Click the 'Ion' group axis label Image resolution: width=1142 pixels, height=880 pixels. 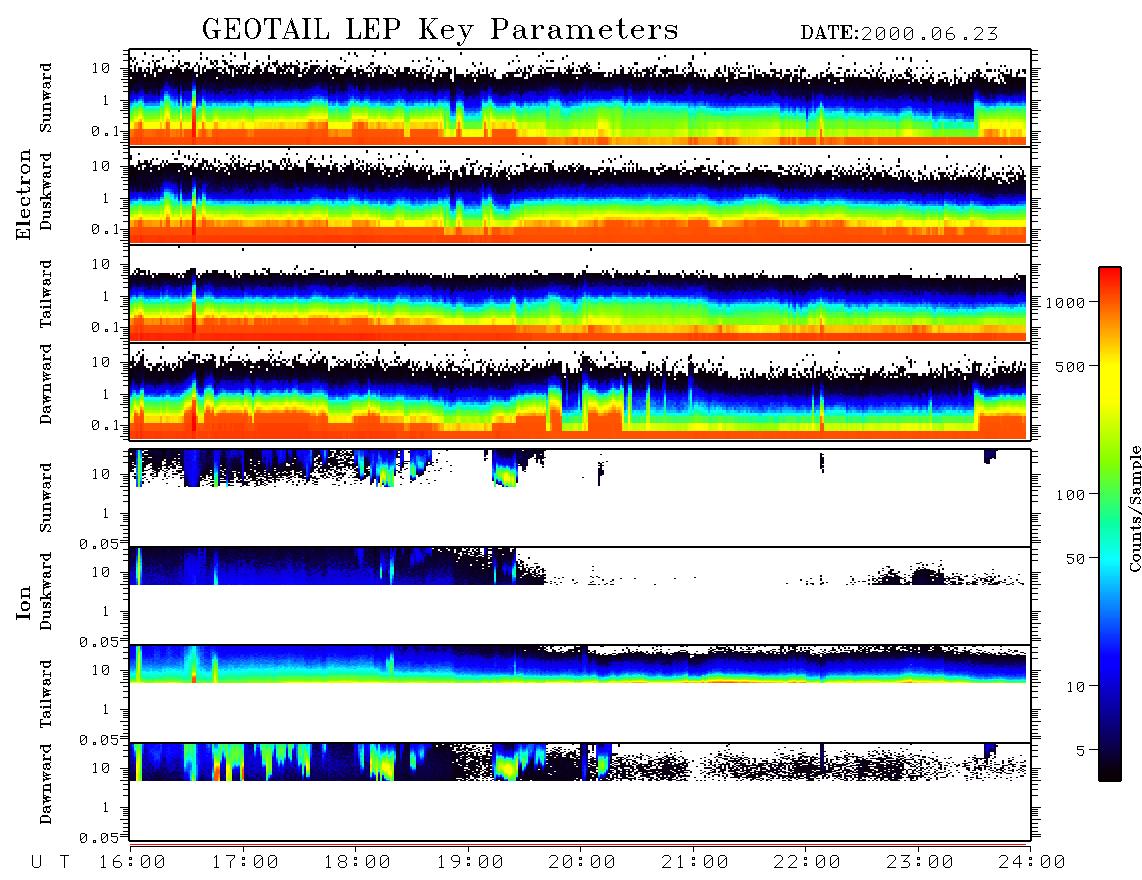click(x=23, y=602)
